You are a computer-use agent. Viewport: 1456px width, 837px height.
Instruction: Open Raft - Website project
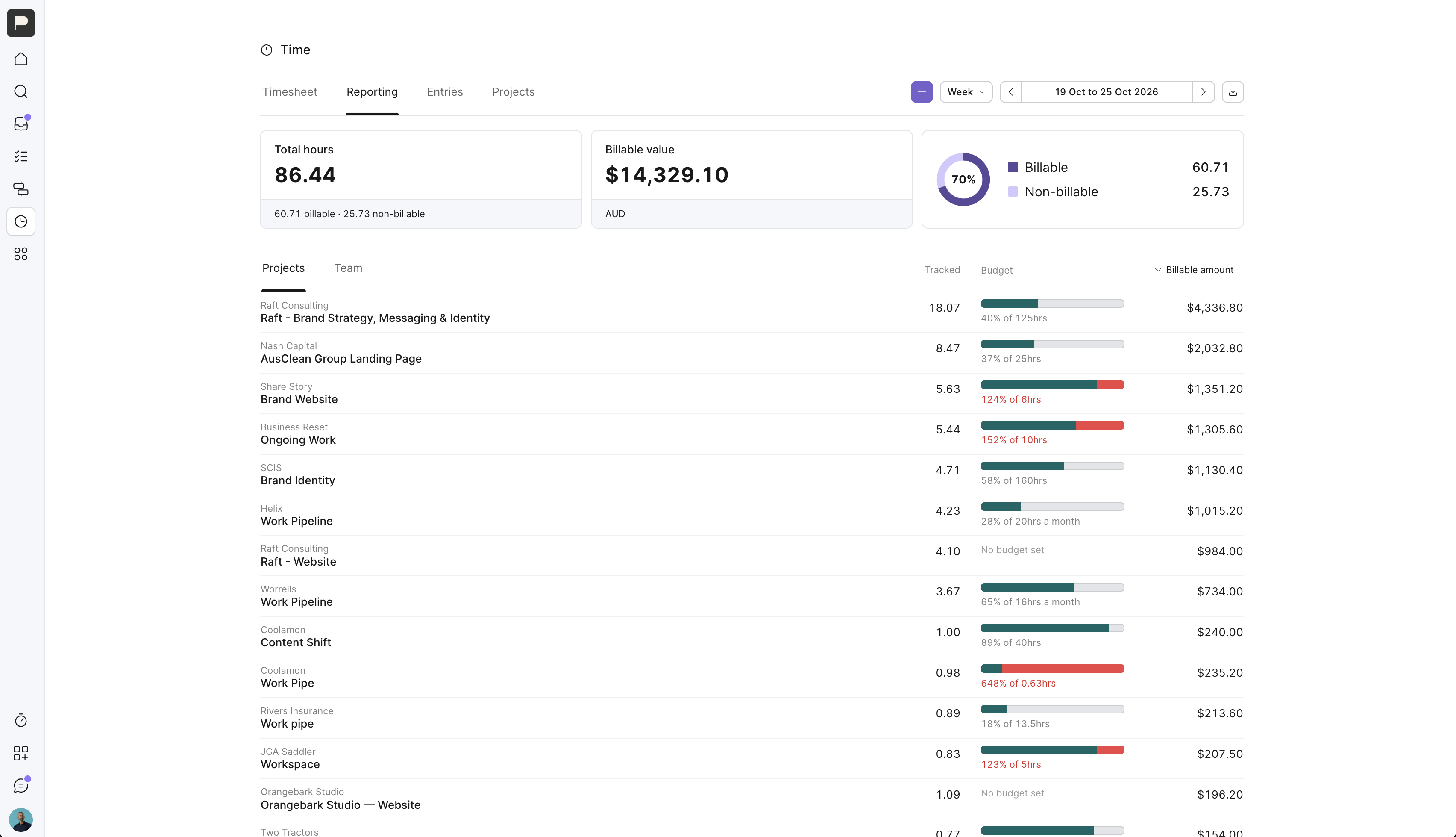point(298,562)
